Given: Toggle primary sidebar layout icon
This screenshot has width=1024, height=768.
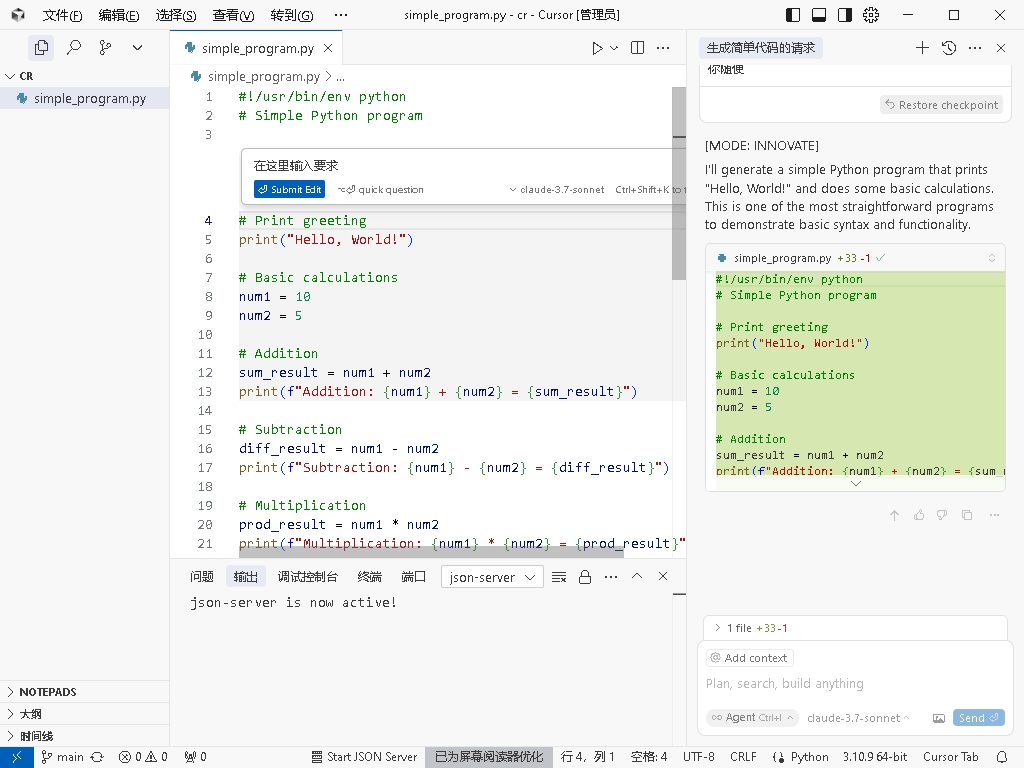Looking at the screenshot, I should point(793,14).
